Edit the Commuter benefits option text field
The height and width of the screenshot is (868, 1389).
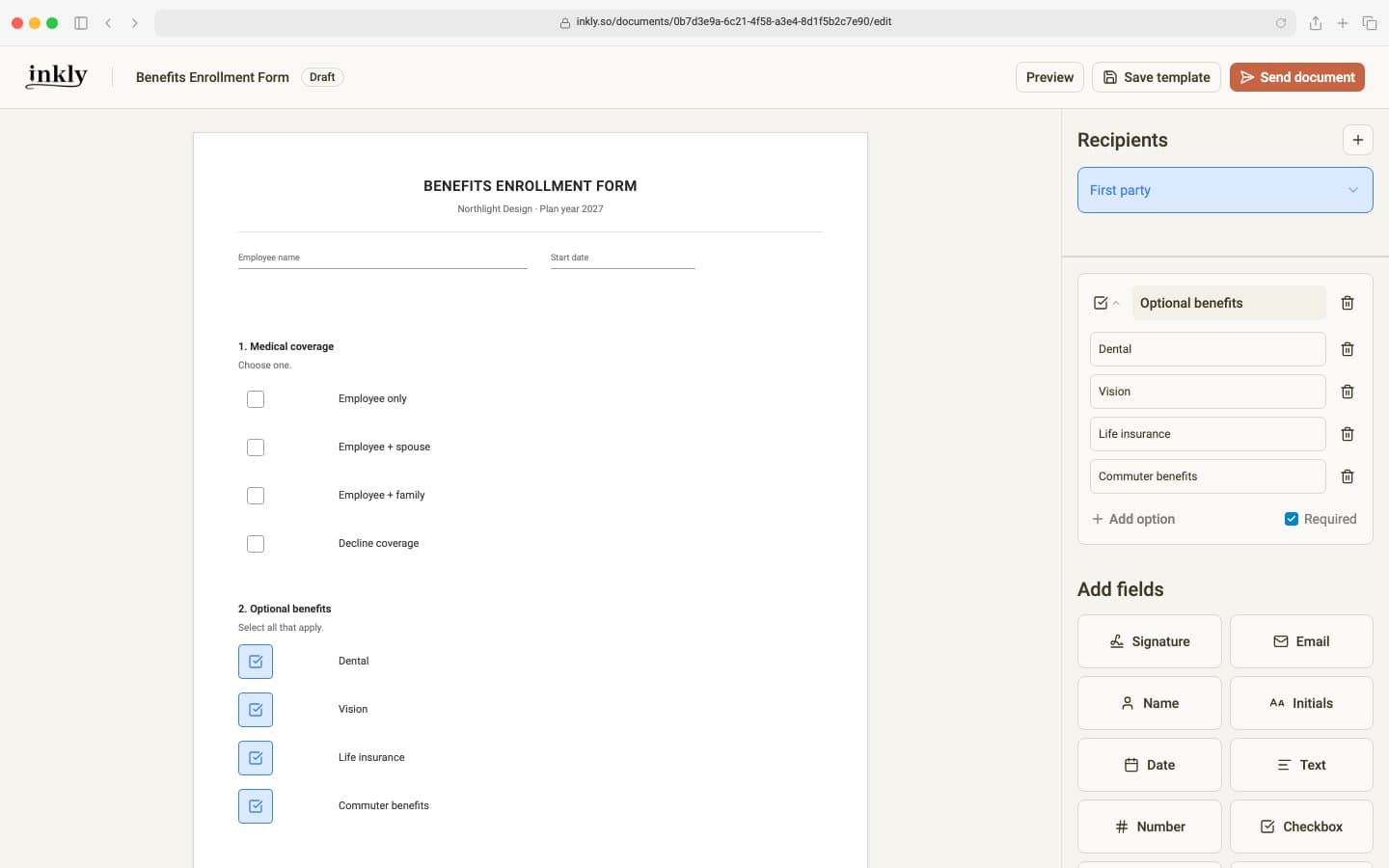[1208, 476]
